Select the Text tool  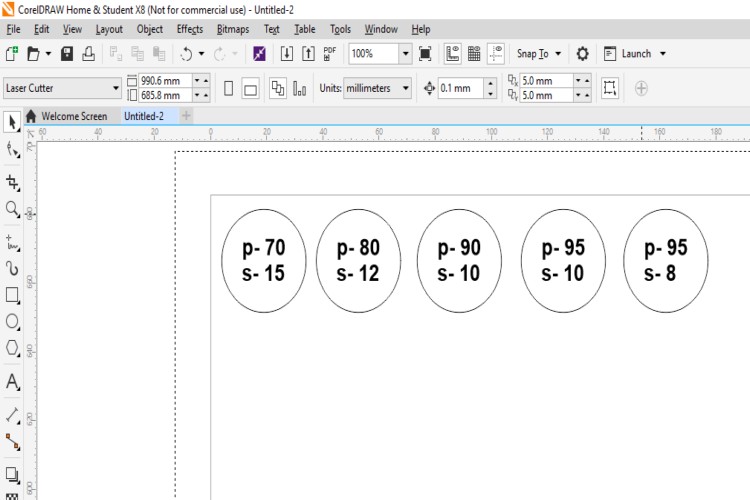click(12, 381)
